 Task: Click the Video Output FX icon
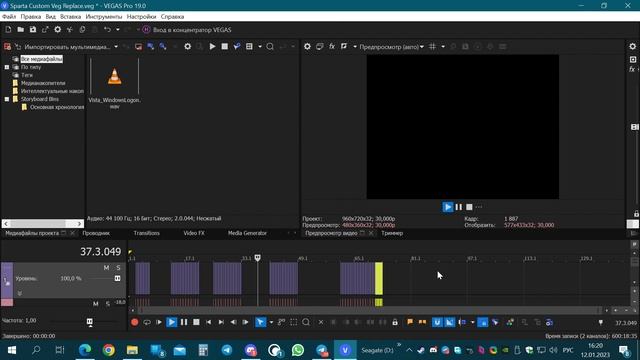[332, 47]
